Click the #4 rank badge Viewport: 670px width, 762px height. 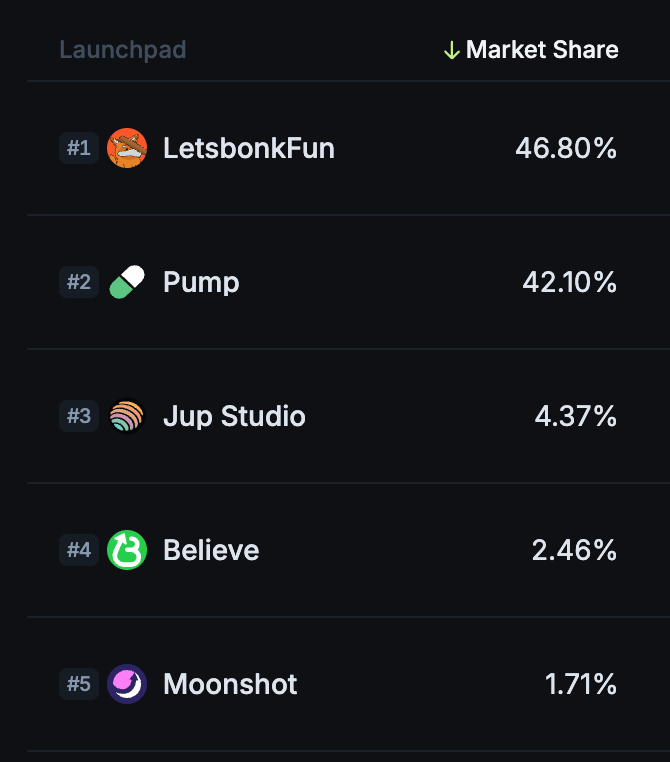pyautogui.click(x=79, y=550)
